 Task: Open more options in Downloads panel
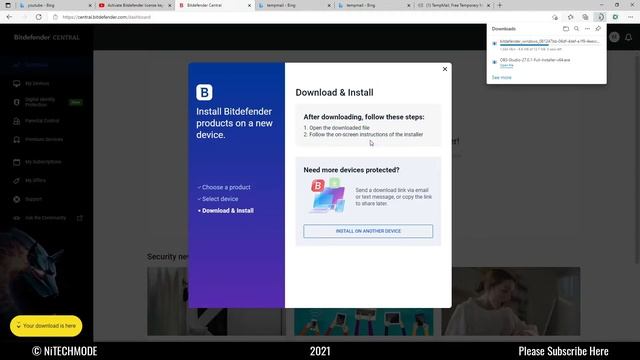coord(587,29)
